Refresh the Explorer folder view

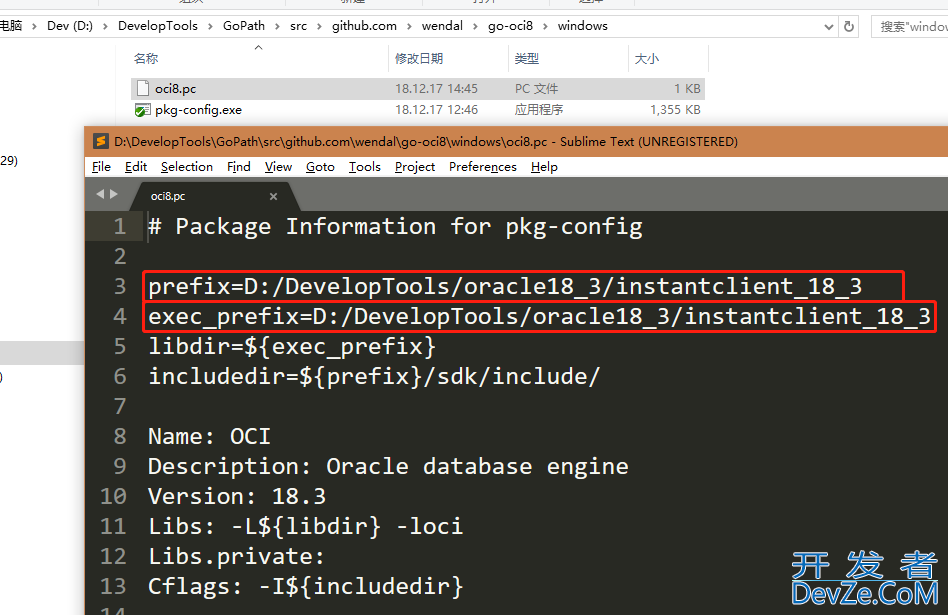click(849, 27)
